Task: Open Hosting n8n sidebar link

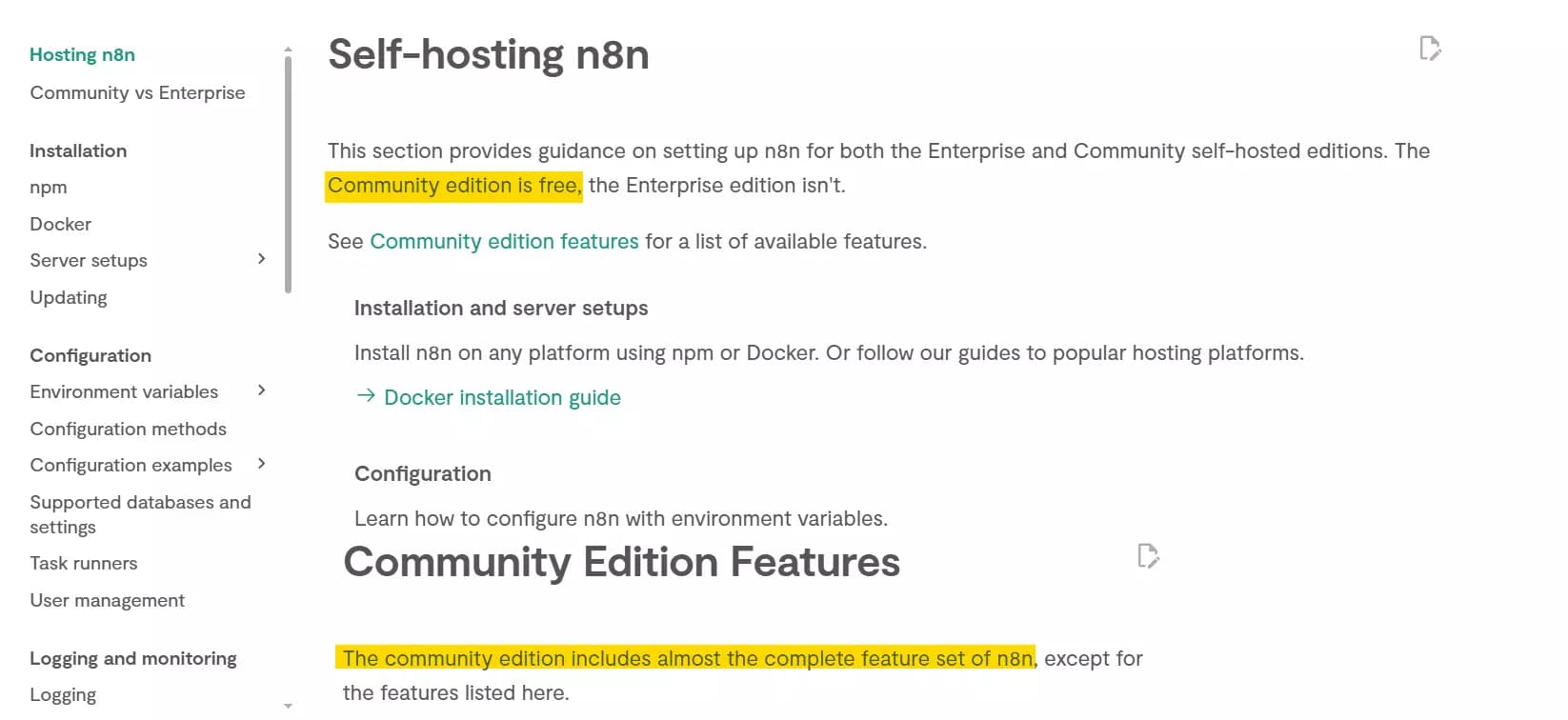Action: (x=82, y=55)
